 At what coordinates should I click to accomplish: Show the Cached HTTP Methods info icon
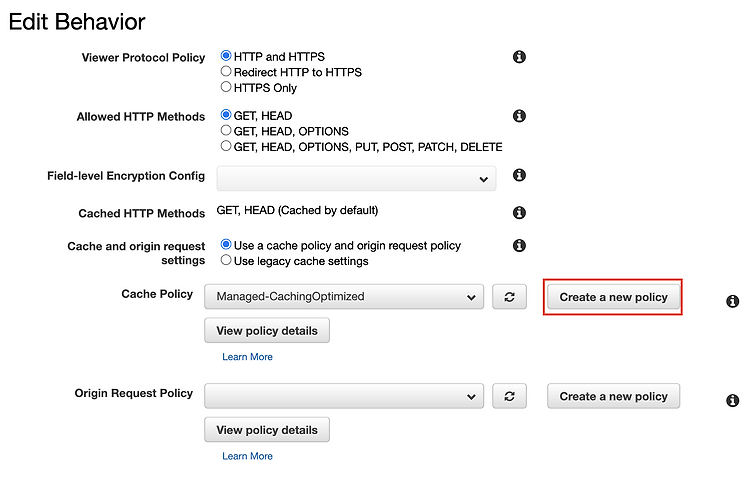click(x=519, y=212)
